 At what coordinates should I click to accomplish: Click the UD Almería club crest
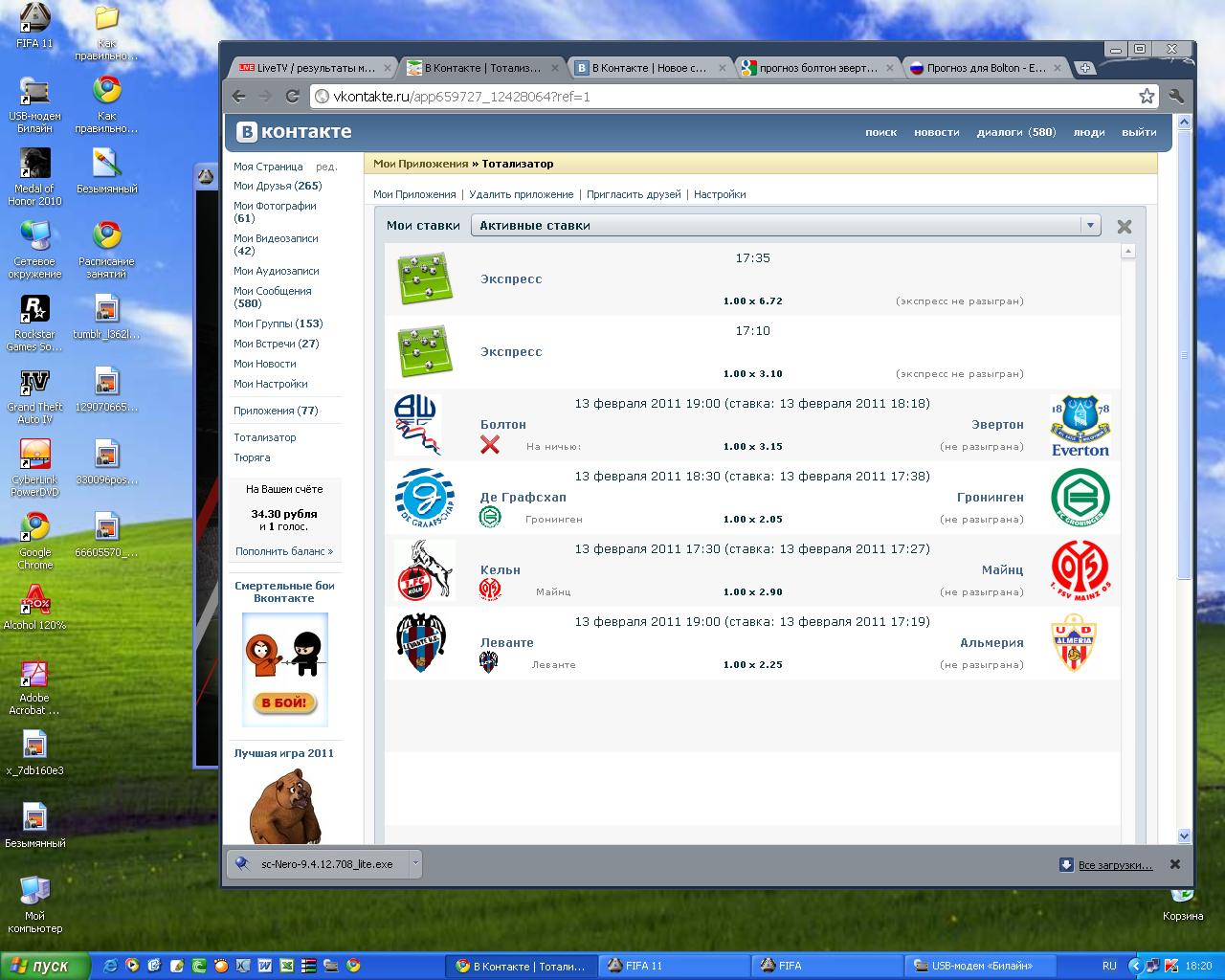[x=1073, y=642]
